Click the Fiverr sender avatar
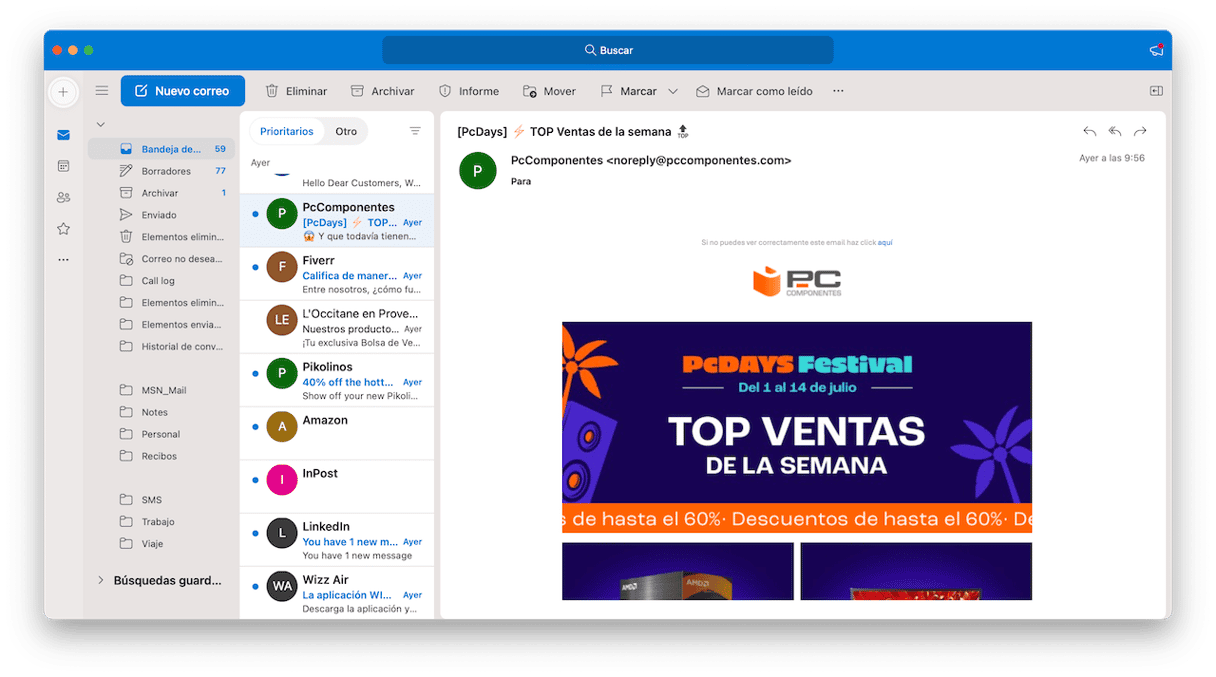 coord(282,267)
